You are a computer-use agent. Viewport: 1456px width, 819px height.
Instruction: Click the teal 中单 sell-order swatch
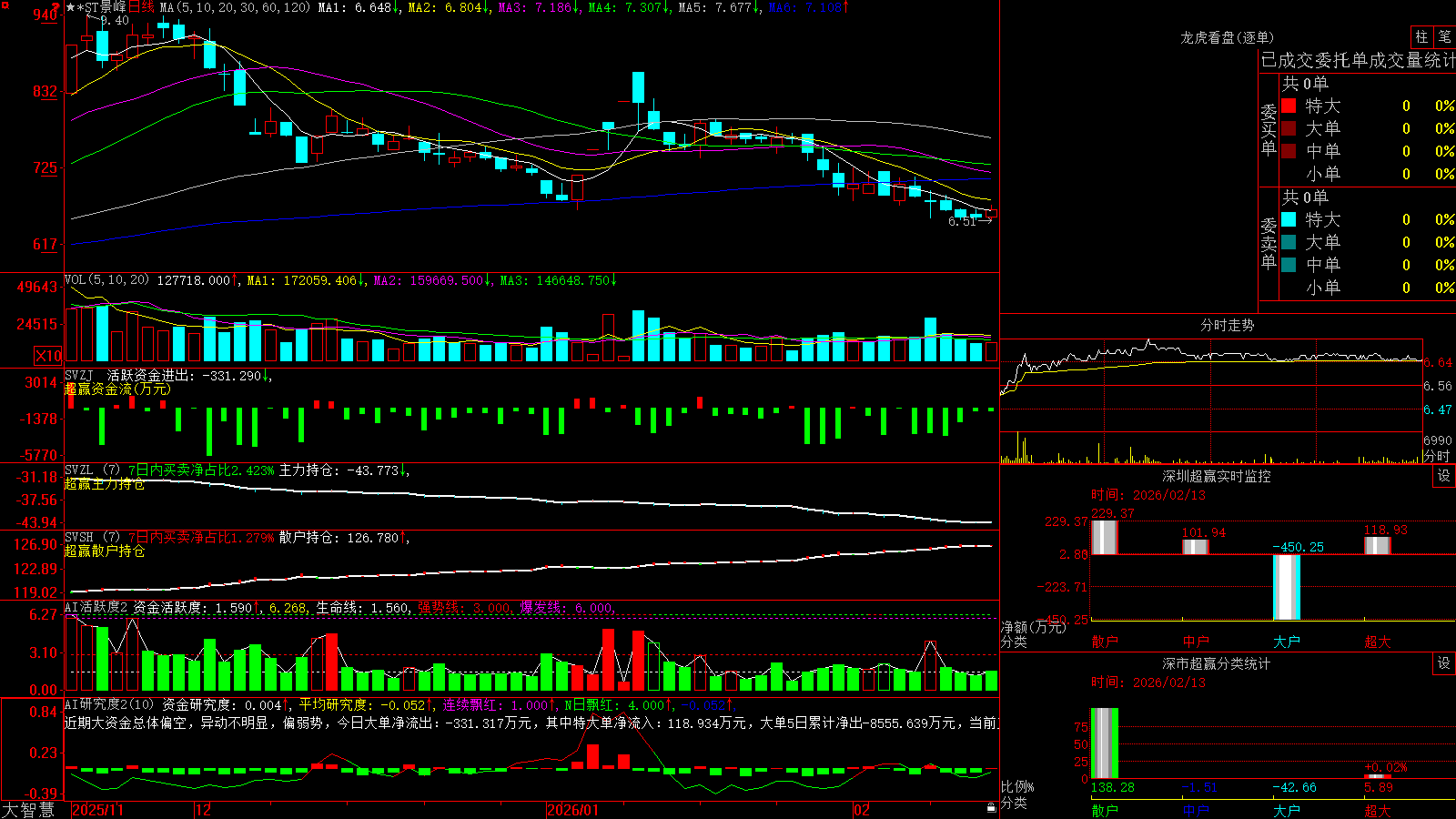[x=1289, y=265]
